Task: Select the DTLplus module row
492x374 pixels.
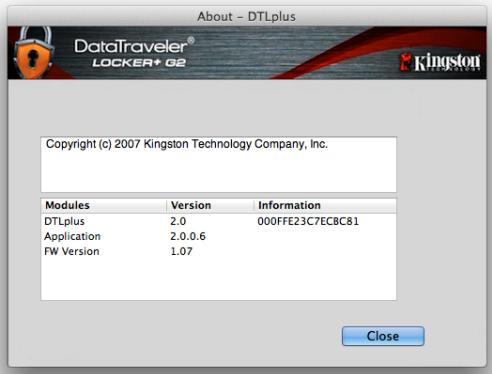Action: [219, 221]
